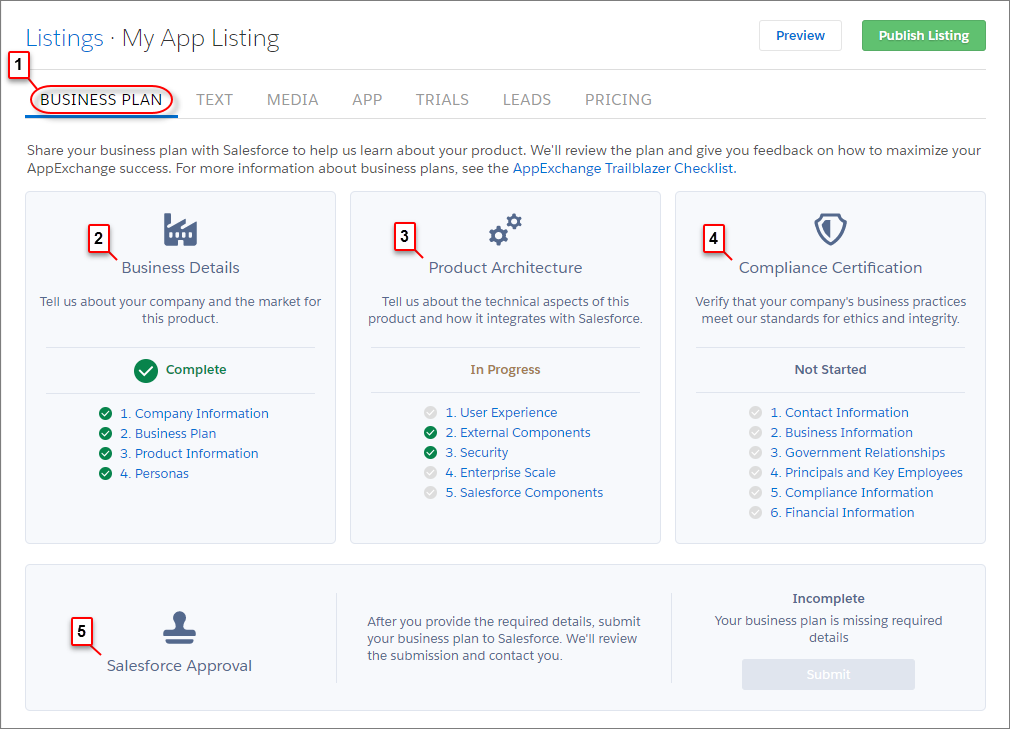This screenshot has height=729, width=1010.
Task: Click gray check beside User Experience
Action: tap(430, 412)
